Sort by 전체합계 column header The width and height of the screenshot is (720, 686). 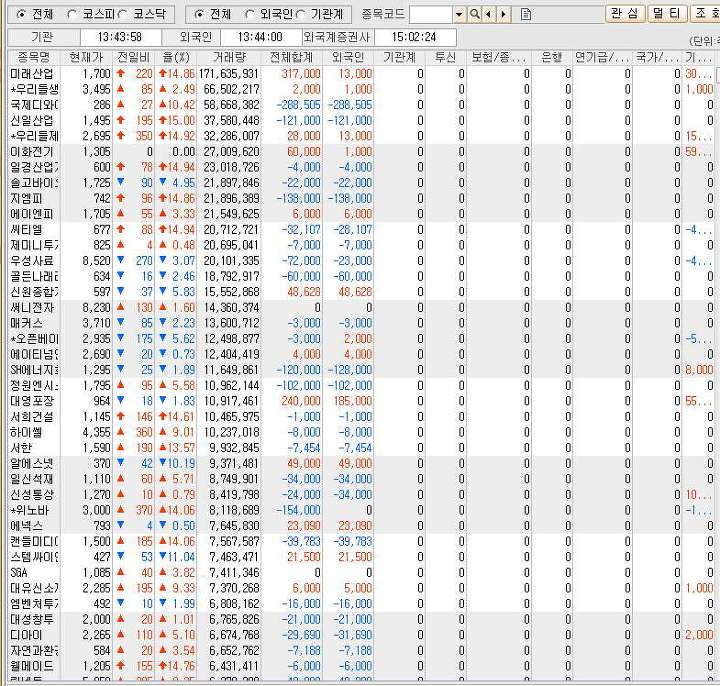[x=291, y=57]
